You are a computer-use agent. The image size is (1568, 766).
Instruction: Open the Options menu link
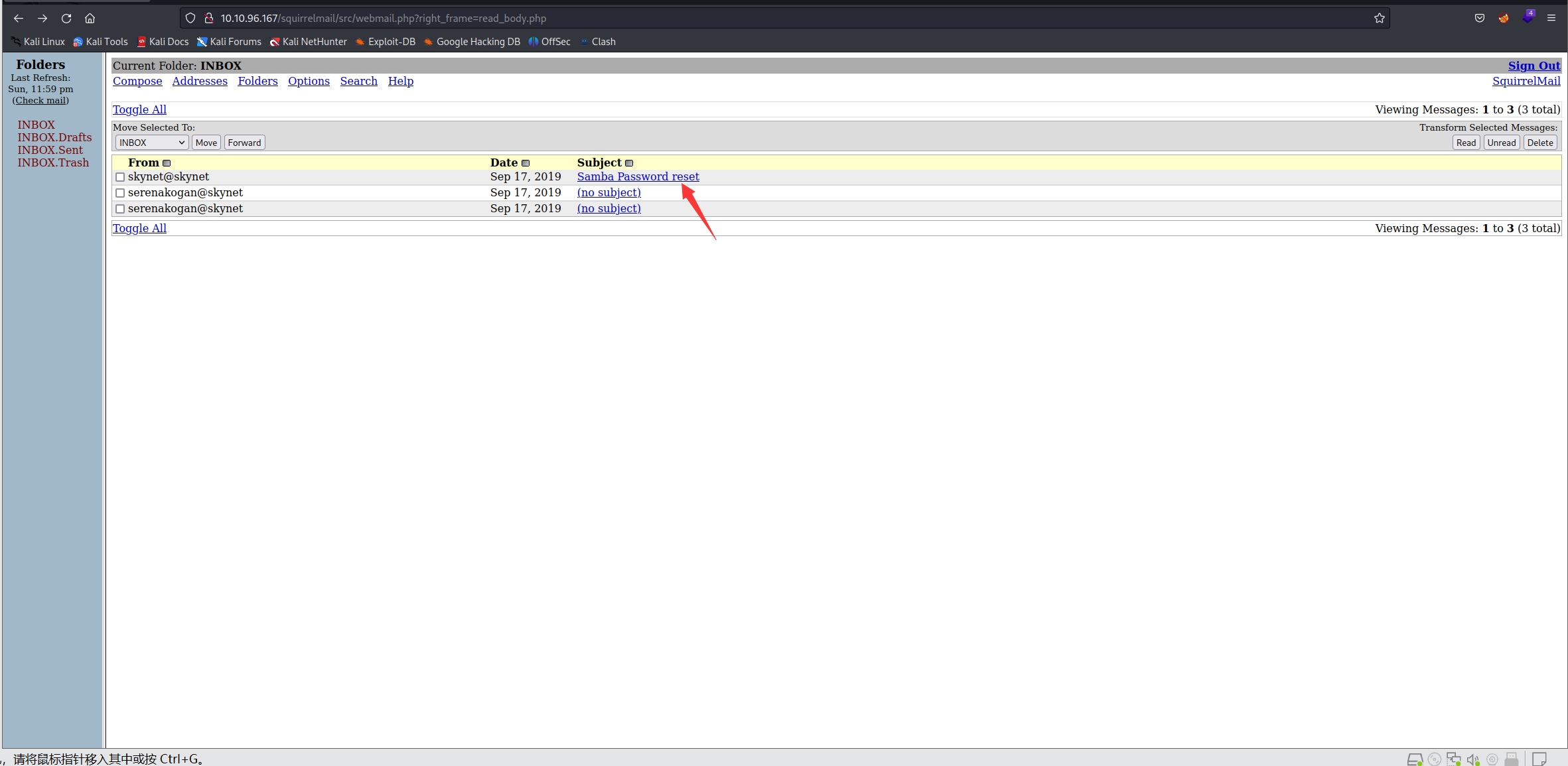click(309, 81)
